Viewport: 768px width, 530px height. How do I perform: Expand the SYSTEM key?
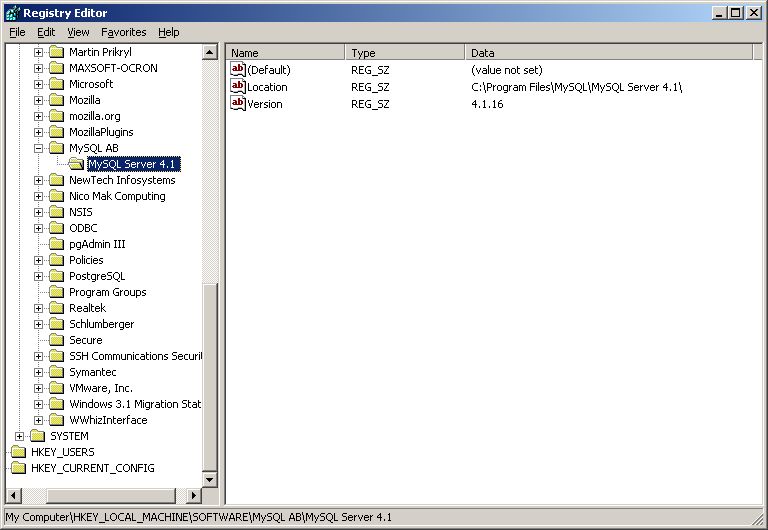[20, 436]
